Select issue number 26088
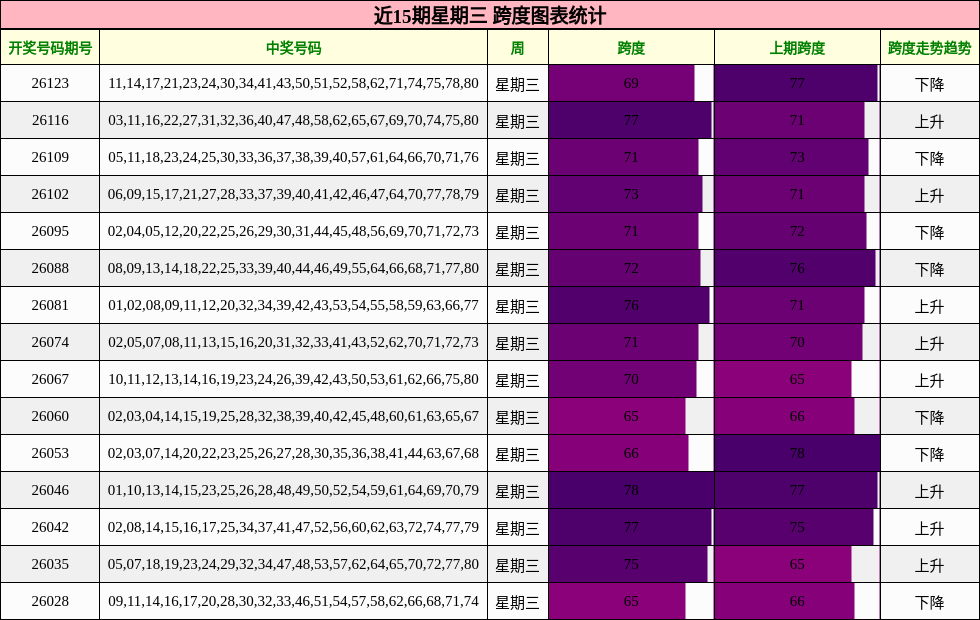 pos(50,268)
